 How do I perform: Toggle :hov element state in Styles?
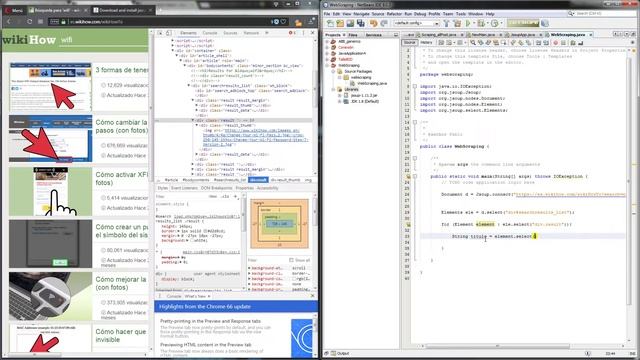tap(213, 196)
